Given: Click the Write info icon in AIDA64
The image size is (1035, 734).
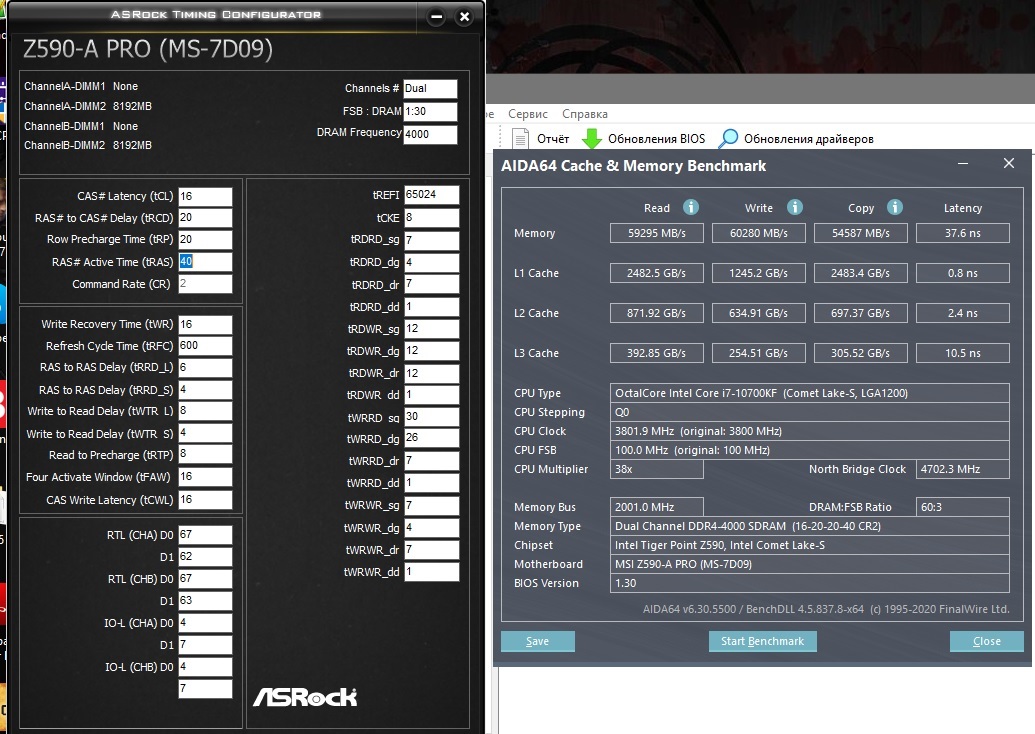Looking at the screenshot, I should [x=795, y=207].
